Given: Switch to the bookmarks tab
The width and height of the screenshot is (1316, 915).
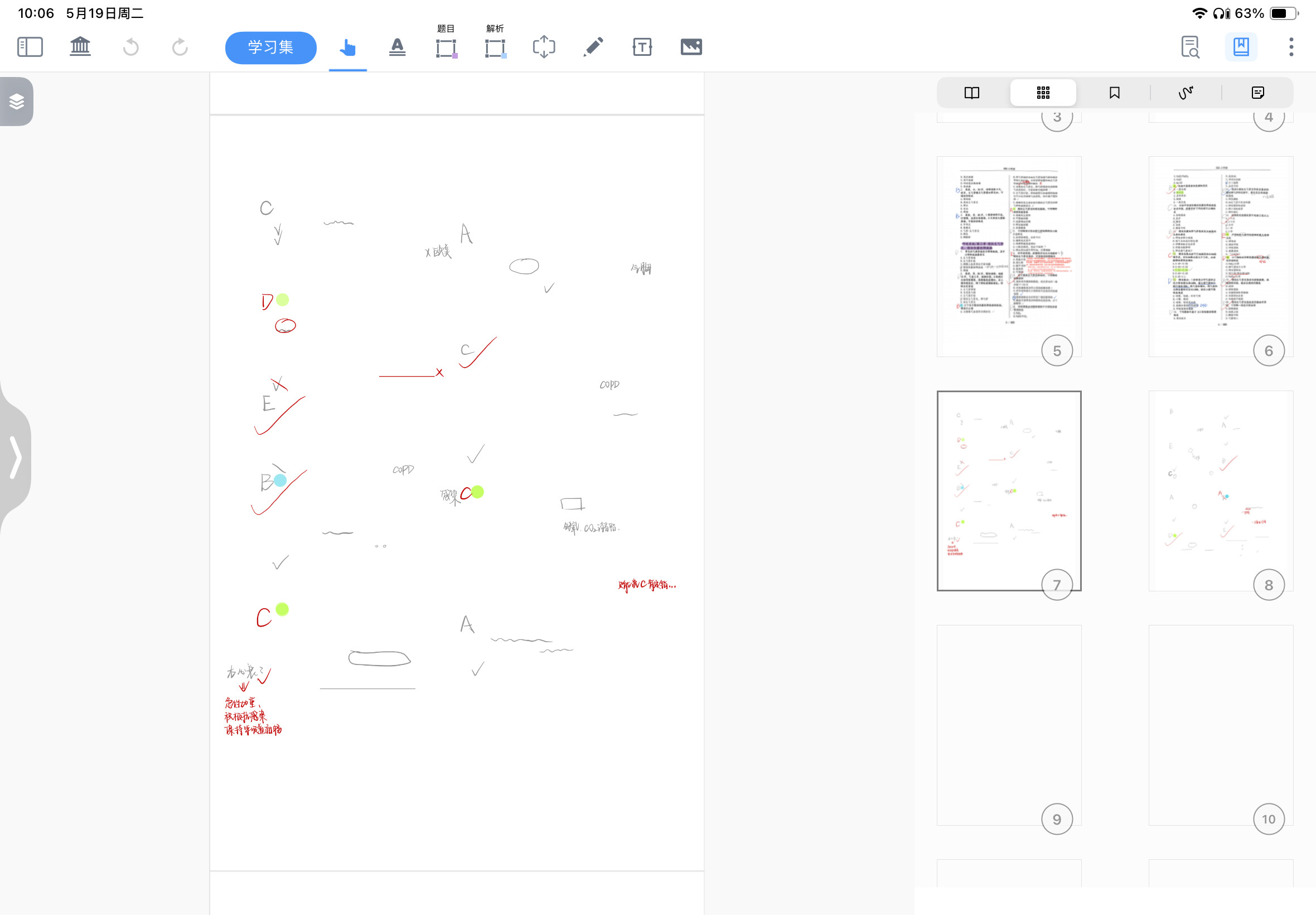Looking at the screenshot, I should click(1114, 93).
